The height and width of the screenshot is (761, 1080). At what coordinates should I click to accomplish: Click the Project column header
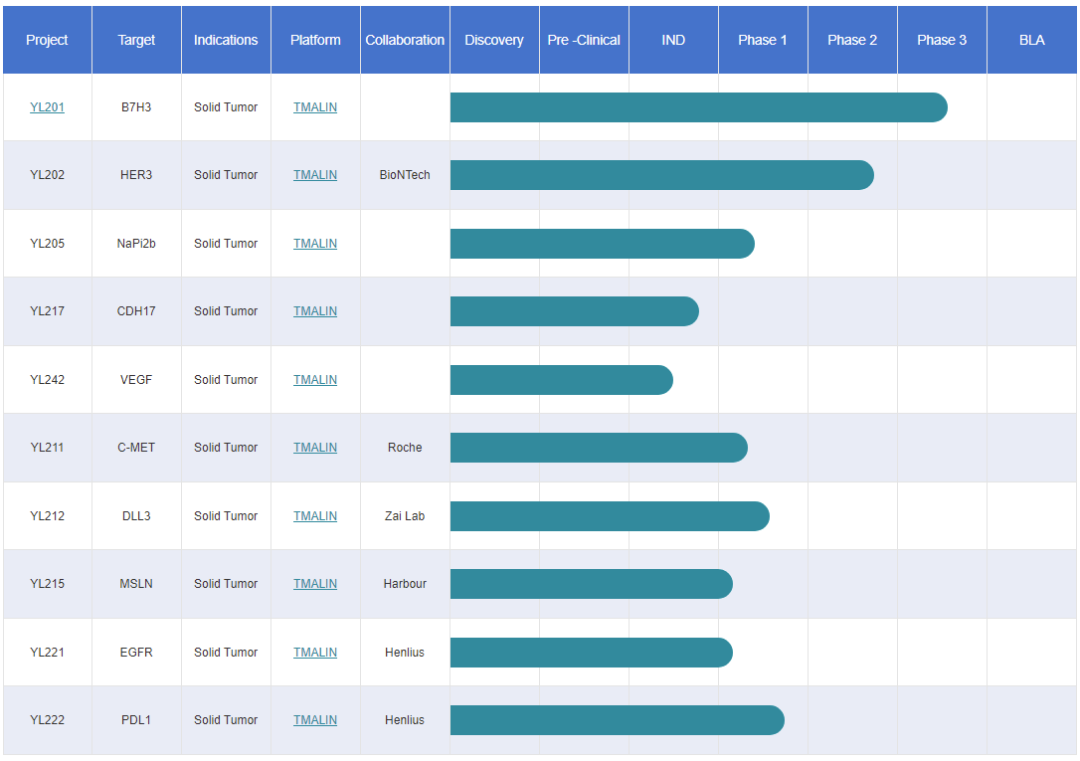47,40
